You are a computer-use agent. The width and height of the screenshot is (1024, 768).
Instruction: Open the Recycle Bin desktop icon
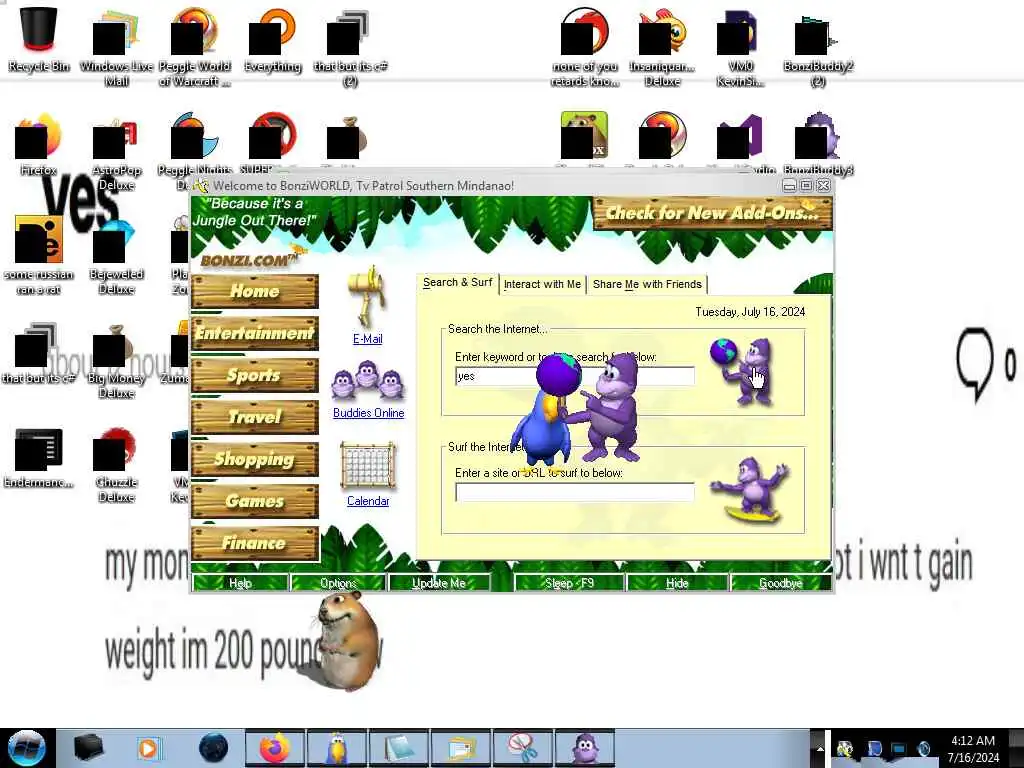pyautogui.click(x=38, y=39)
